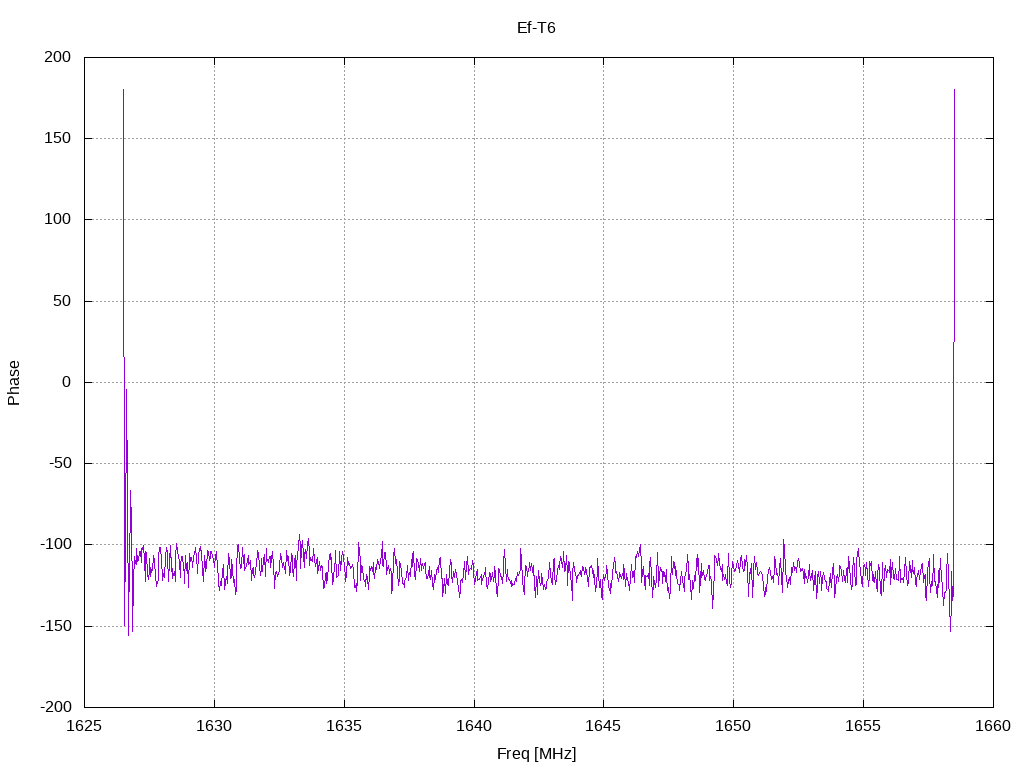The width and height of the screenshot is (1024, 768).
Task: Click the x-axis tick label '1660'
Action: (993, 726)
